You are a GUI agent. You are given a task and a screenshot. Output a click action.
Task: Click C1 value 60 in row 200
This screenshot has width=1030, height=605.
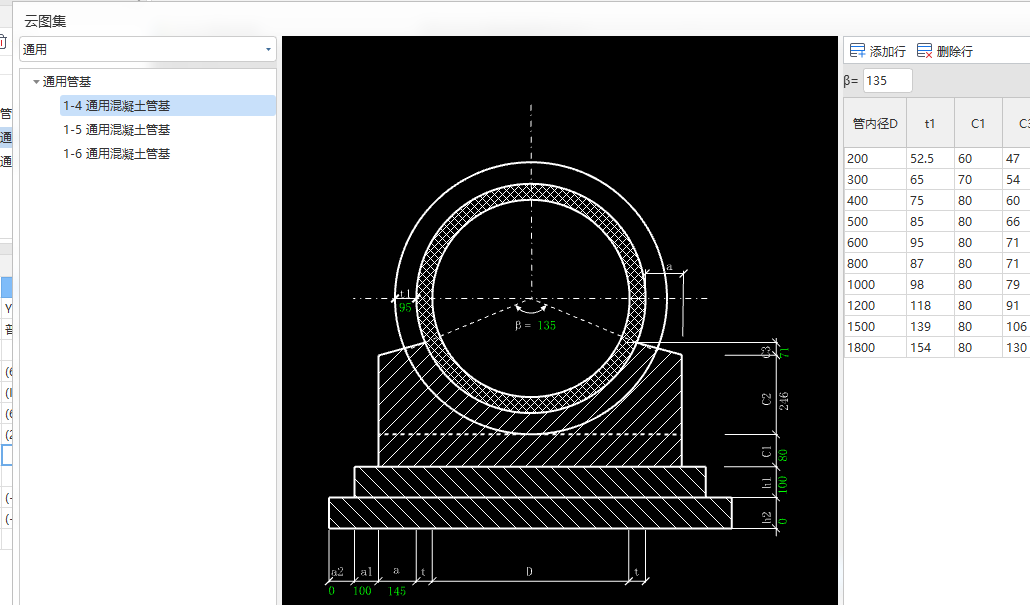(x=978, y=158)
